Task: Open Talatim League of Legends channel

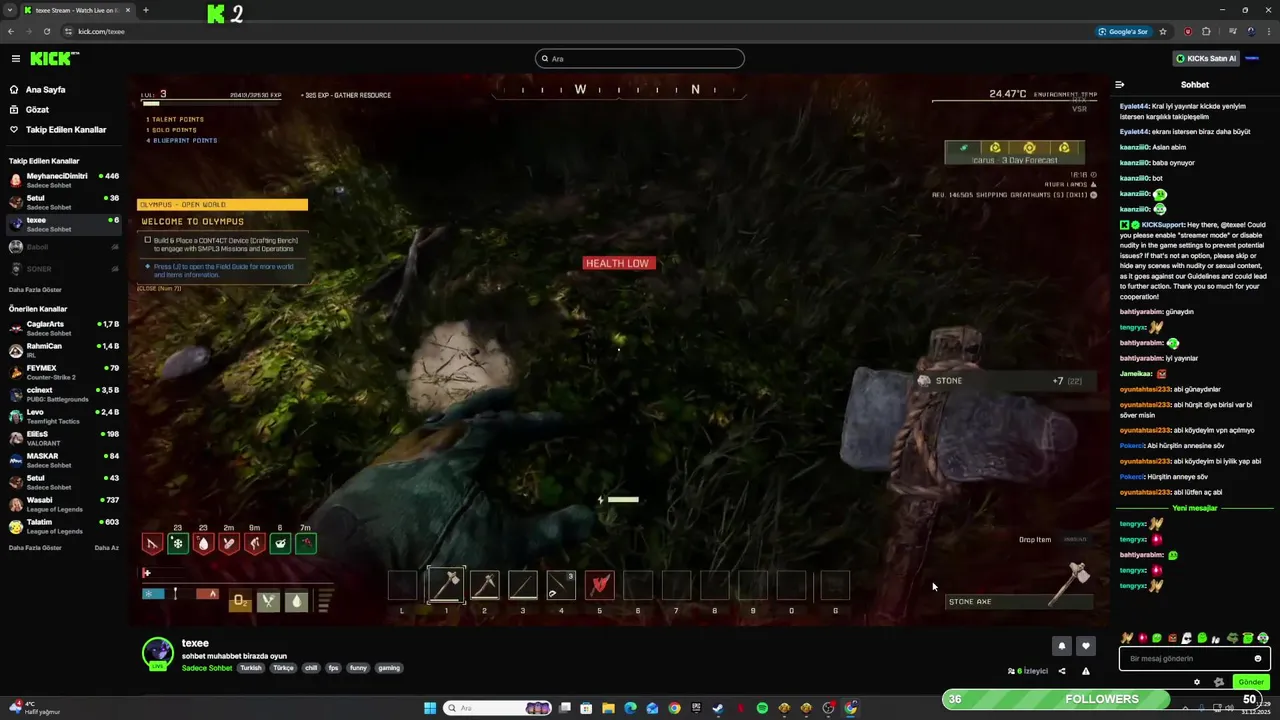Action: [x=64, y=526]
